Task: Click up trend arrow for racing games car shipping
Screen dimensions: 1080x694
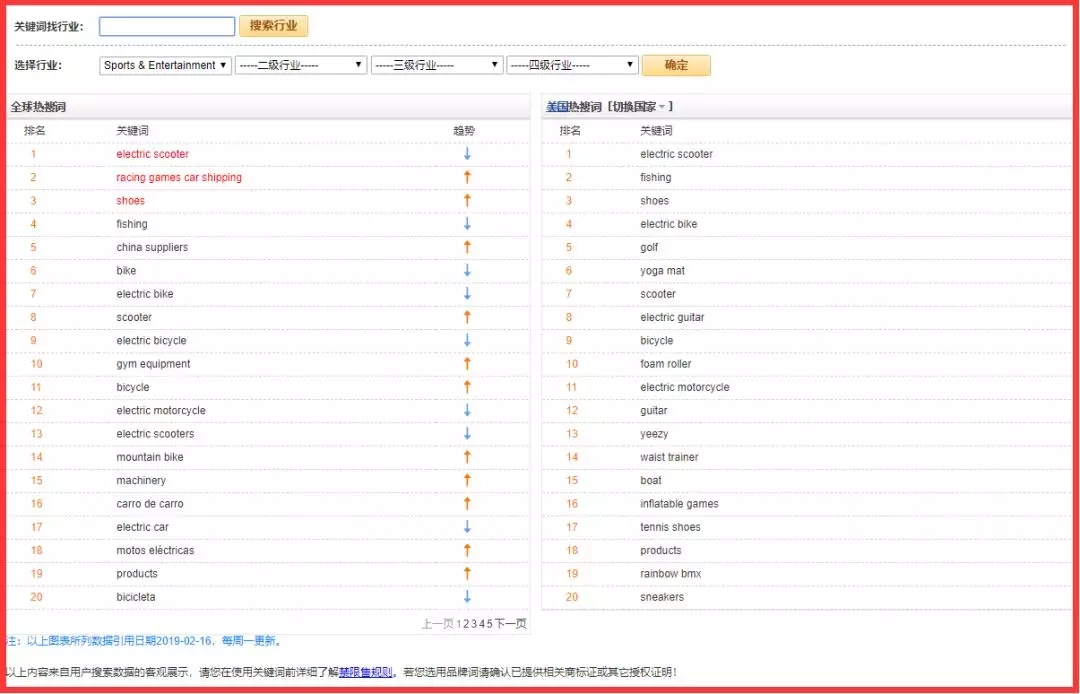Action: pyautogui.click(x=467, y=178)
